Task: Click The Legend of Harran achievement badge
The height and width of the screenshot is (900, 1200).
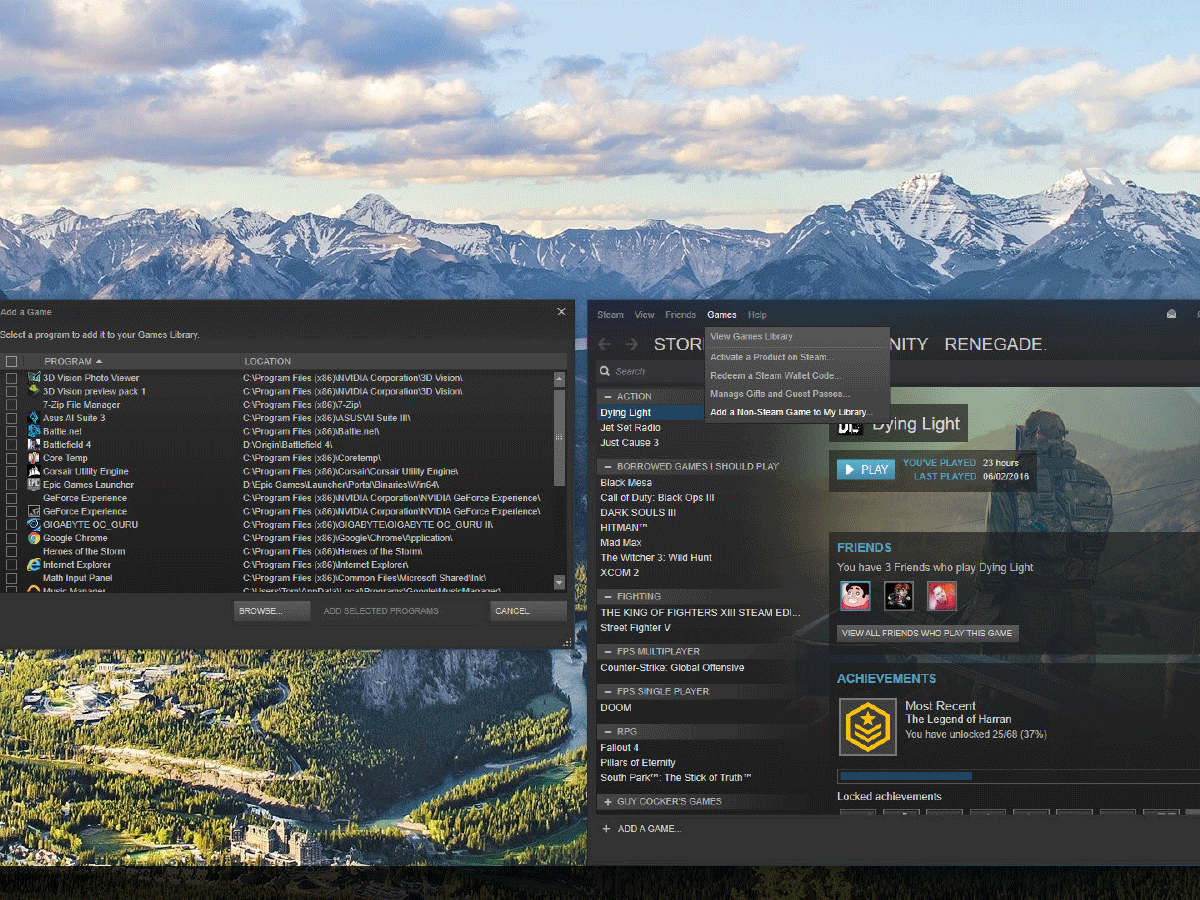Action: tap(867, 727)
